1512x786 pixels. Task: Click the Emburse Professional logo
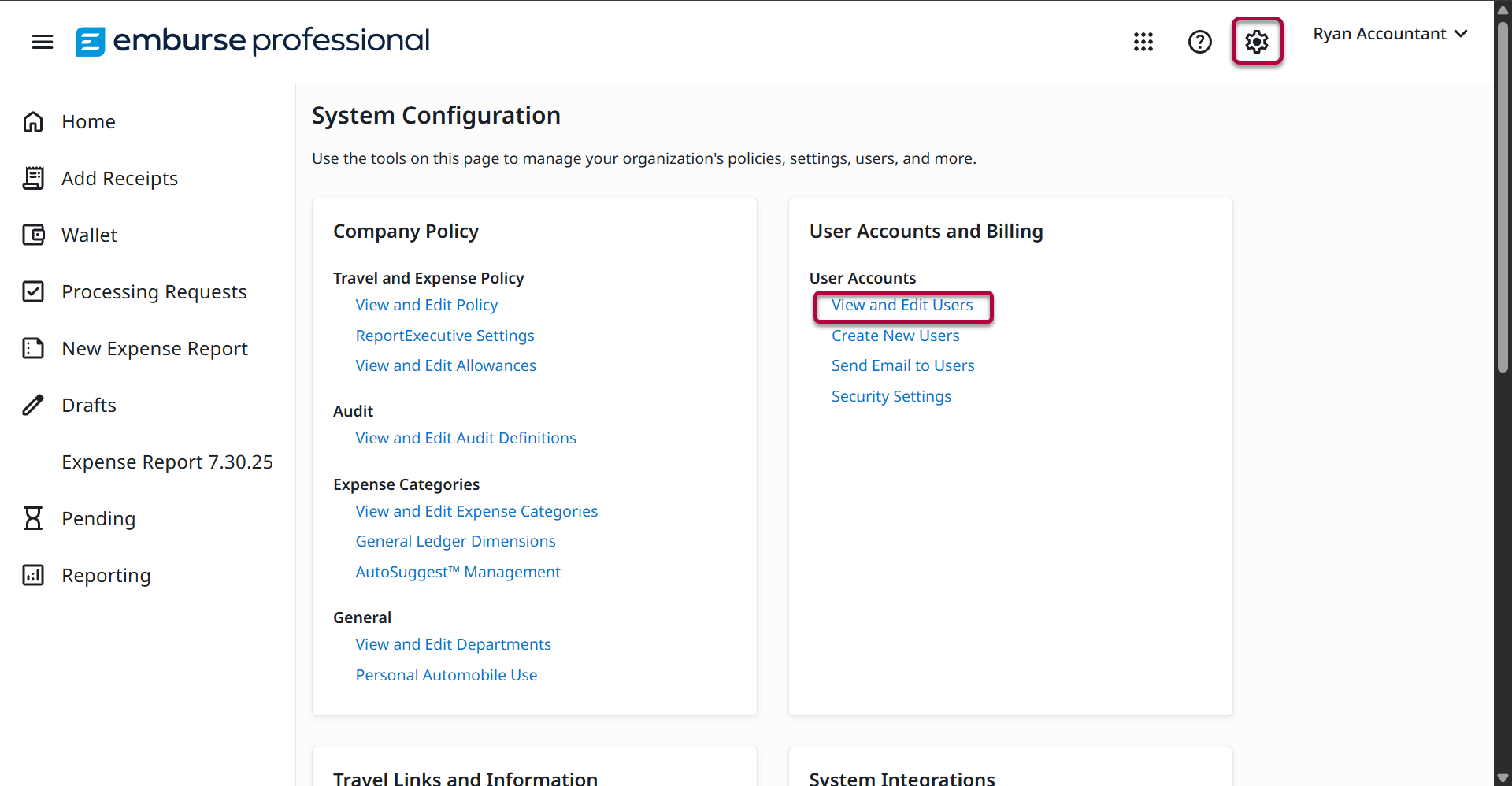(x=252, y=41)
